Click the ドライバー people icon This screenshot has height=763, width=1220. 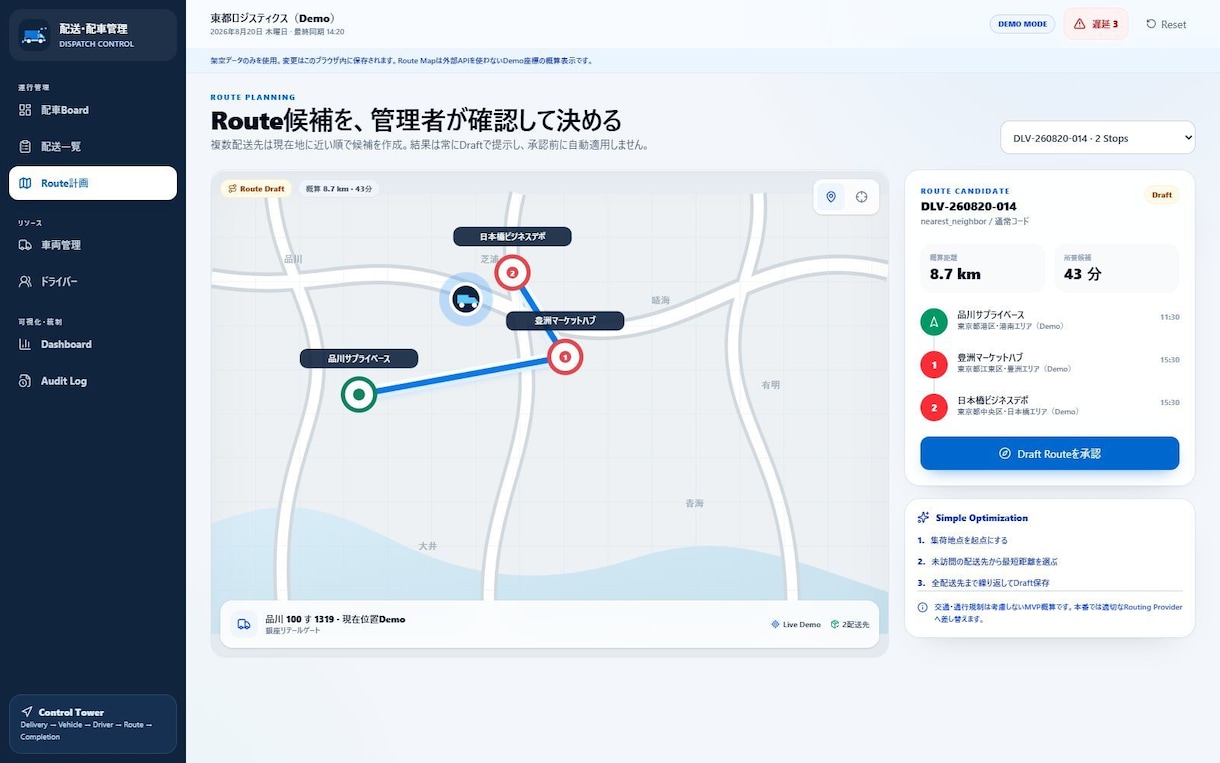coord(25,282)
